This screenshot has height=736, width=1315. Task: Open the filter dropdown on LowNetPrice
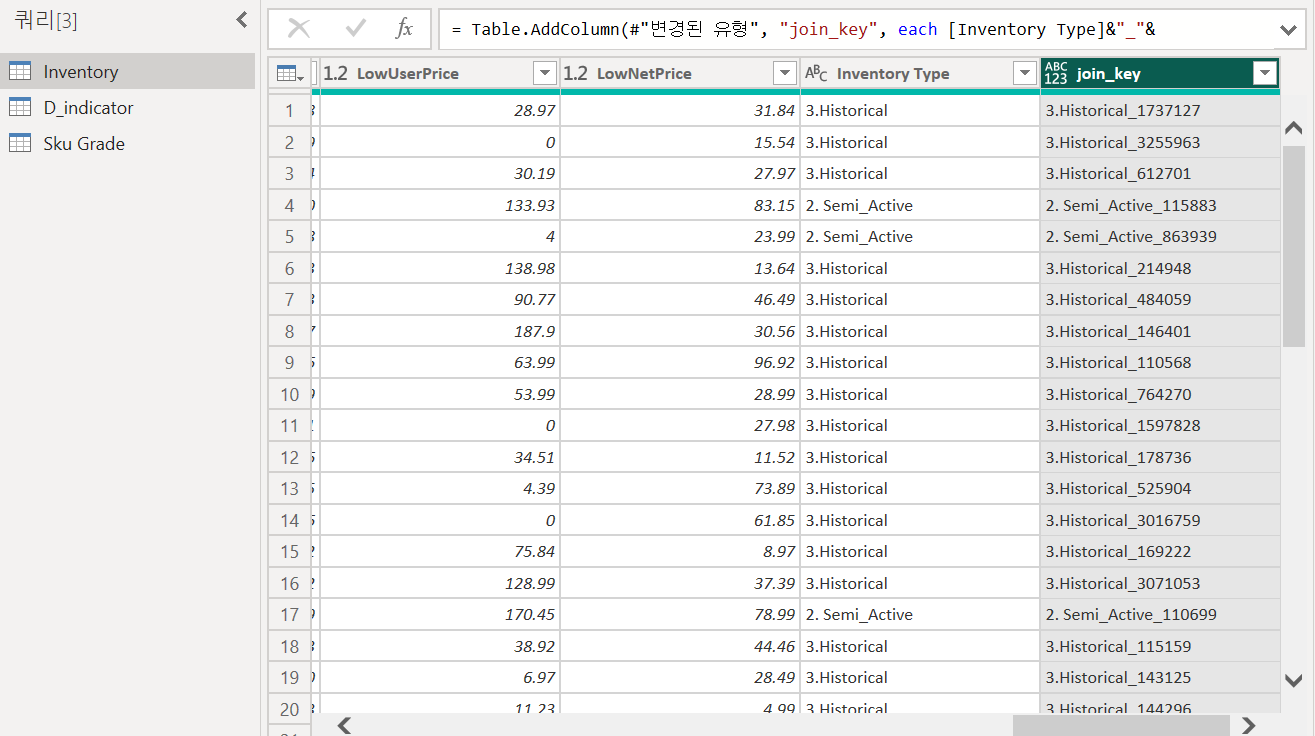[786, 72]
